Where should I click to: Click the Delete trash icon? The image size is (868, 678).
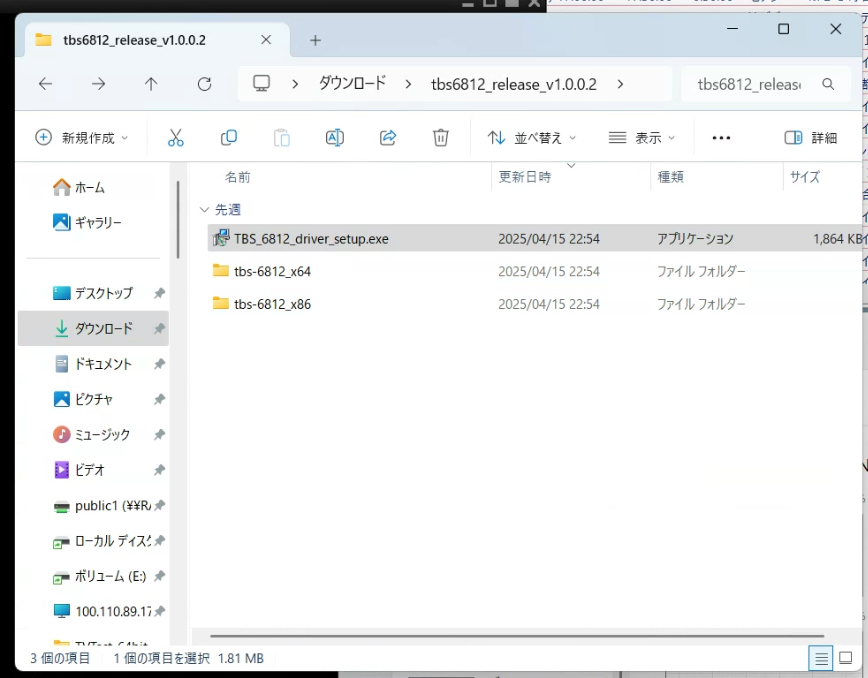pos(440,137)
